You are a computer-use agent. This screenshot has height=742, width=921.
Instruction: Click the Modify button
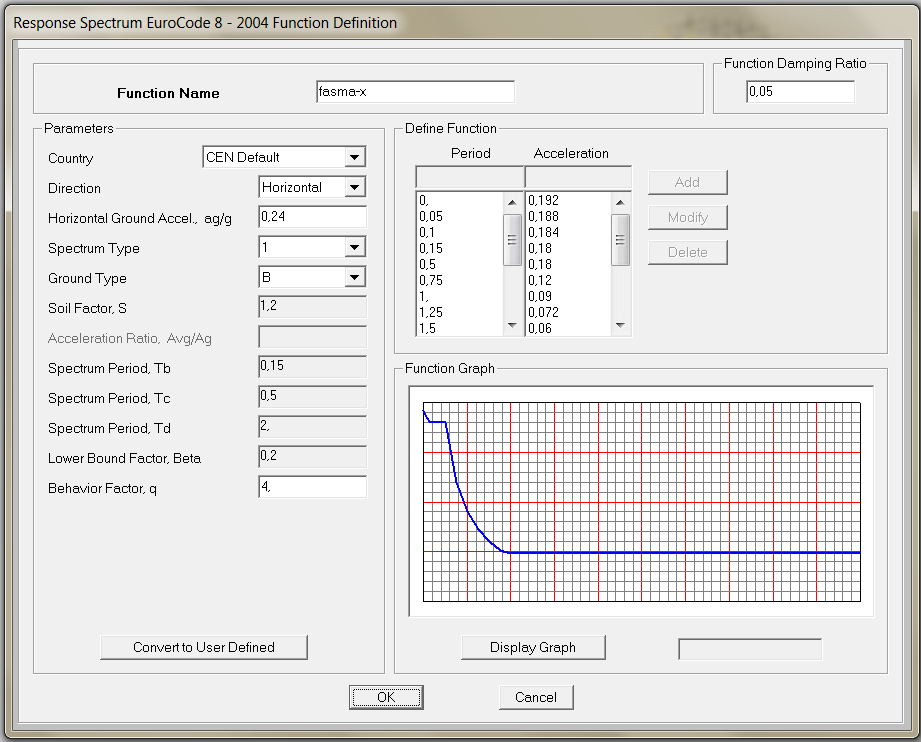point(687,217)
